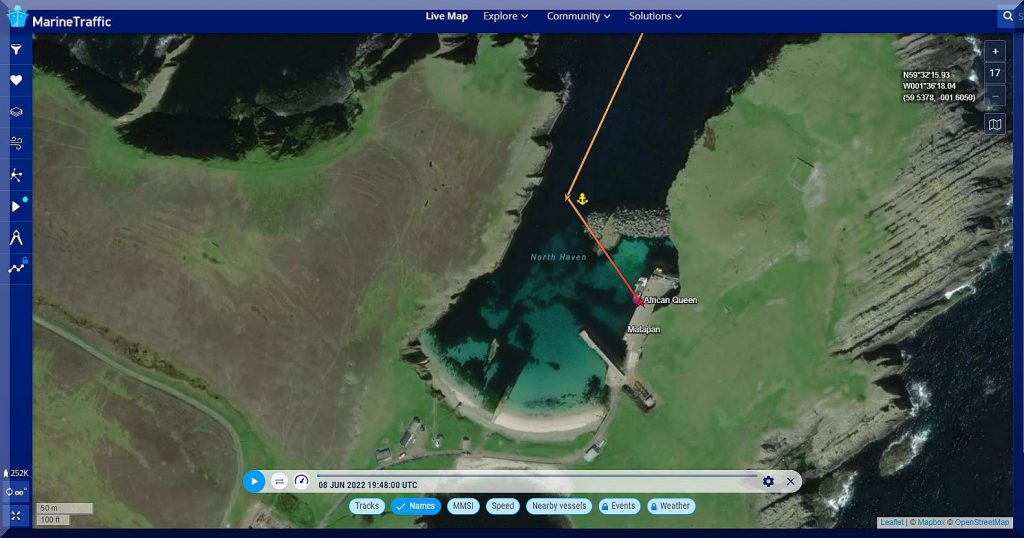
Task: Open the map layers panel
Action: (16, 113)
